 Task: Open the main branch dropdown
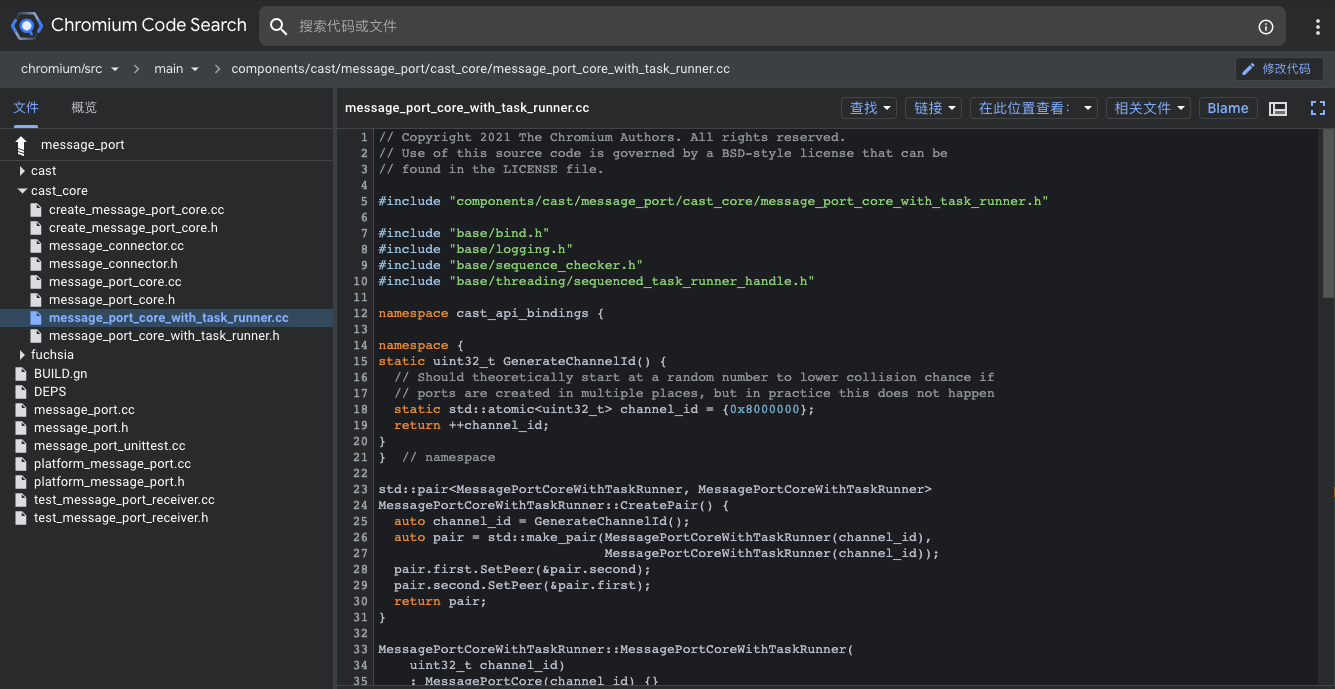177,69
